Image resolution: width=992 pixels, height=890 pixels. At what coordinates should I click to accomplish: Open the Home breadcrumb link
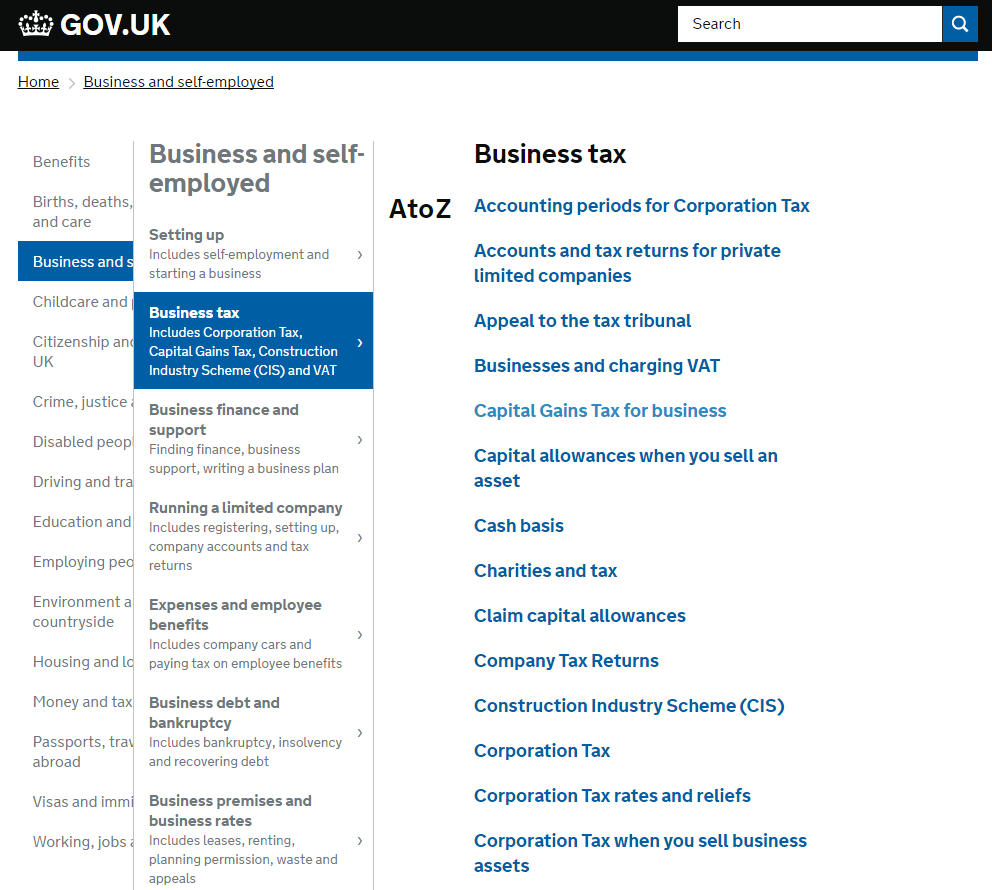(x=38, y=82)
